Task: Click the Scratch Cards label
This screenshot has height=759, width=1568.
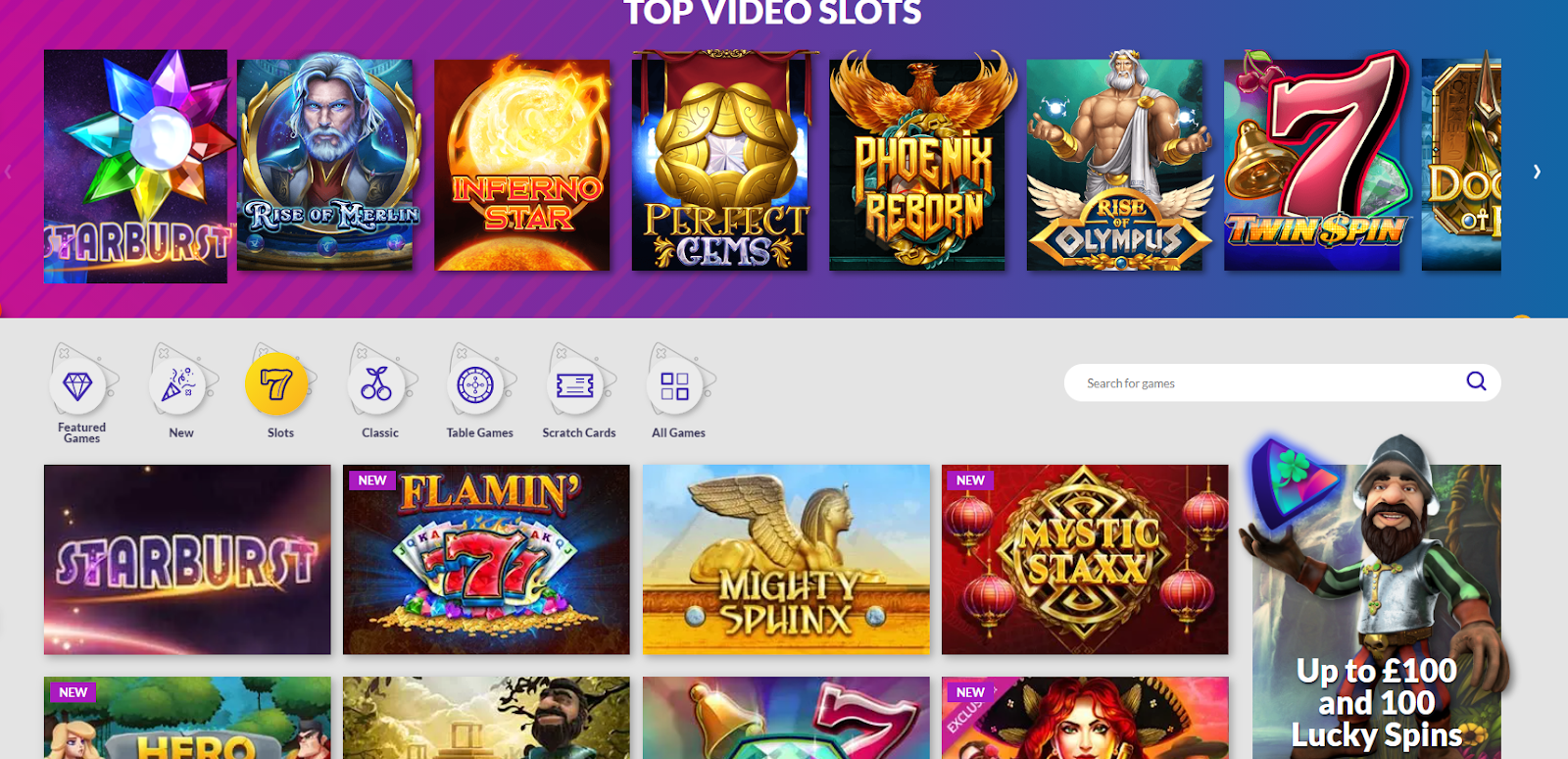Action: tap(579, 432)
